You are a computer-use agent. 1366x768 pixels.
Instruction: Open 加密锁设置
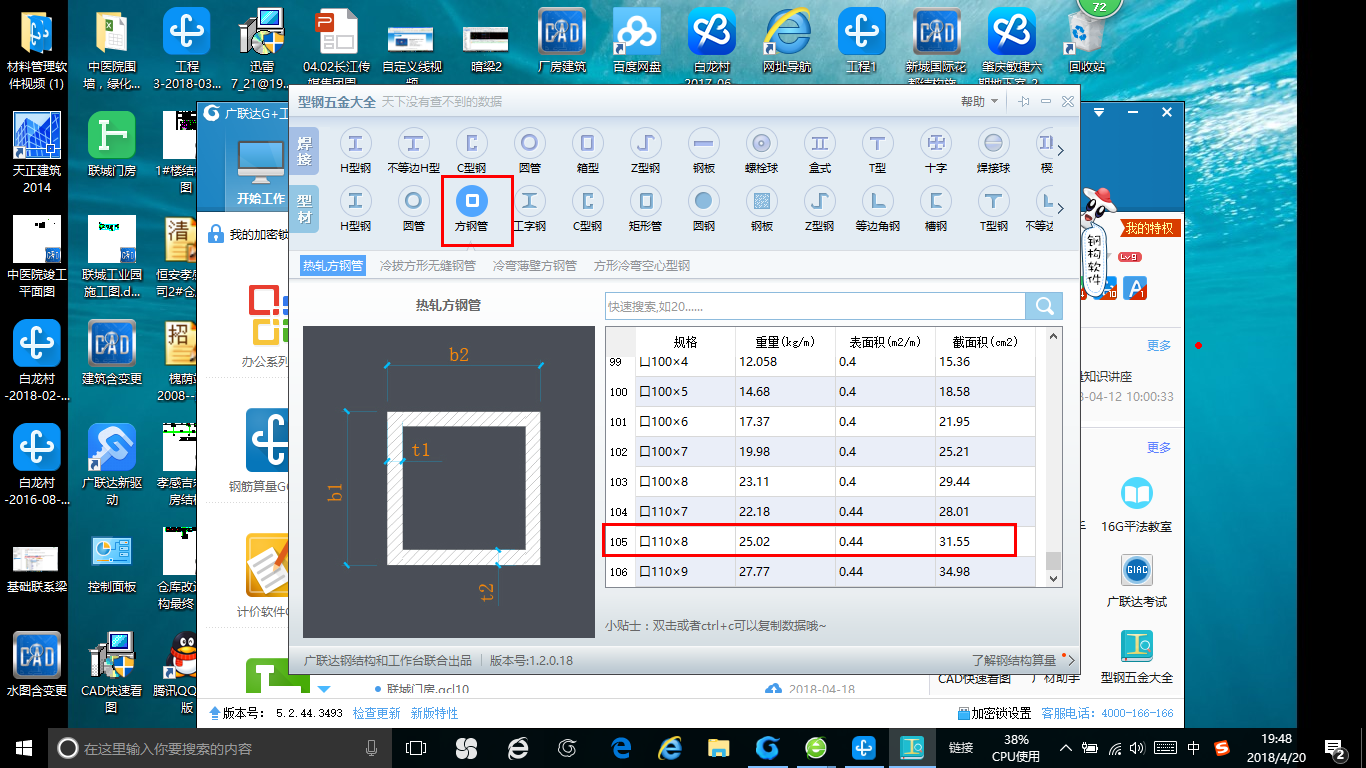point(994,713)
